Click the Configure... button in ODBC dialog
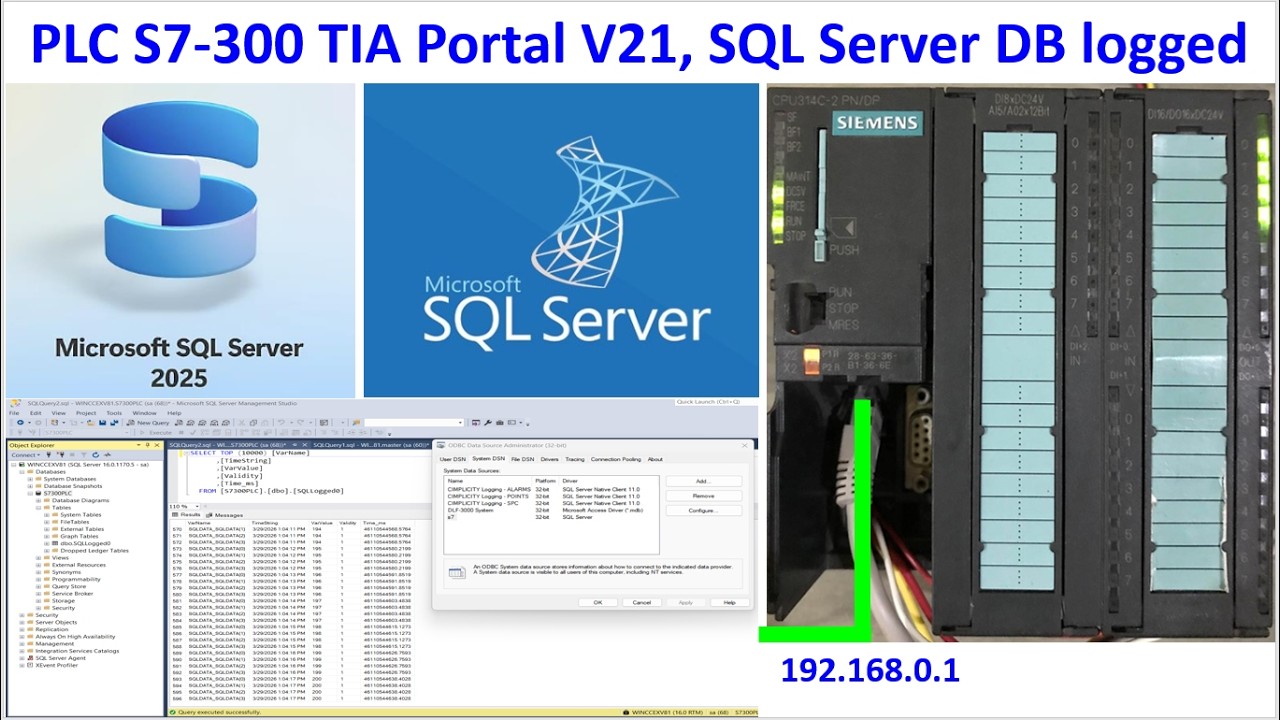Viewport: 1280px width, 720px height. tap(704, 511)
